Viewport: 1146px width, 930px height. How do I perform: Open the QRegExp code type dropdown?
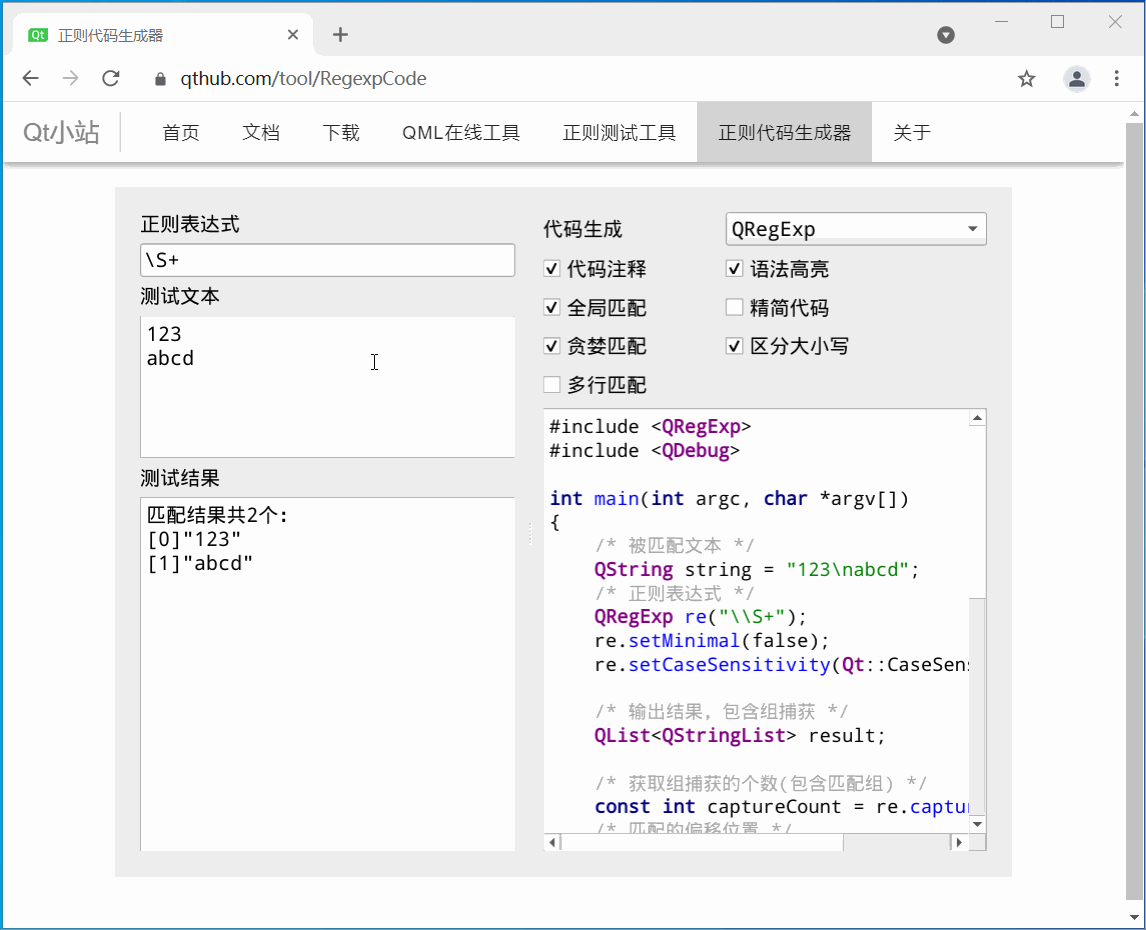855,229
